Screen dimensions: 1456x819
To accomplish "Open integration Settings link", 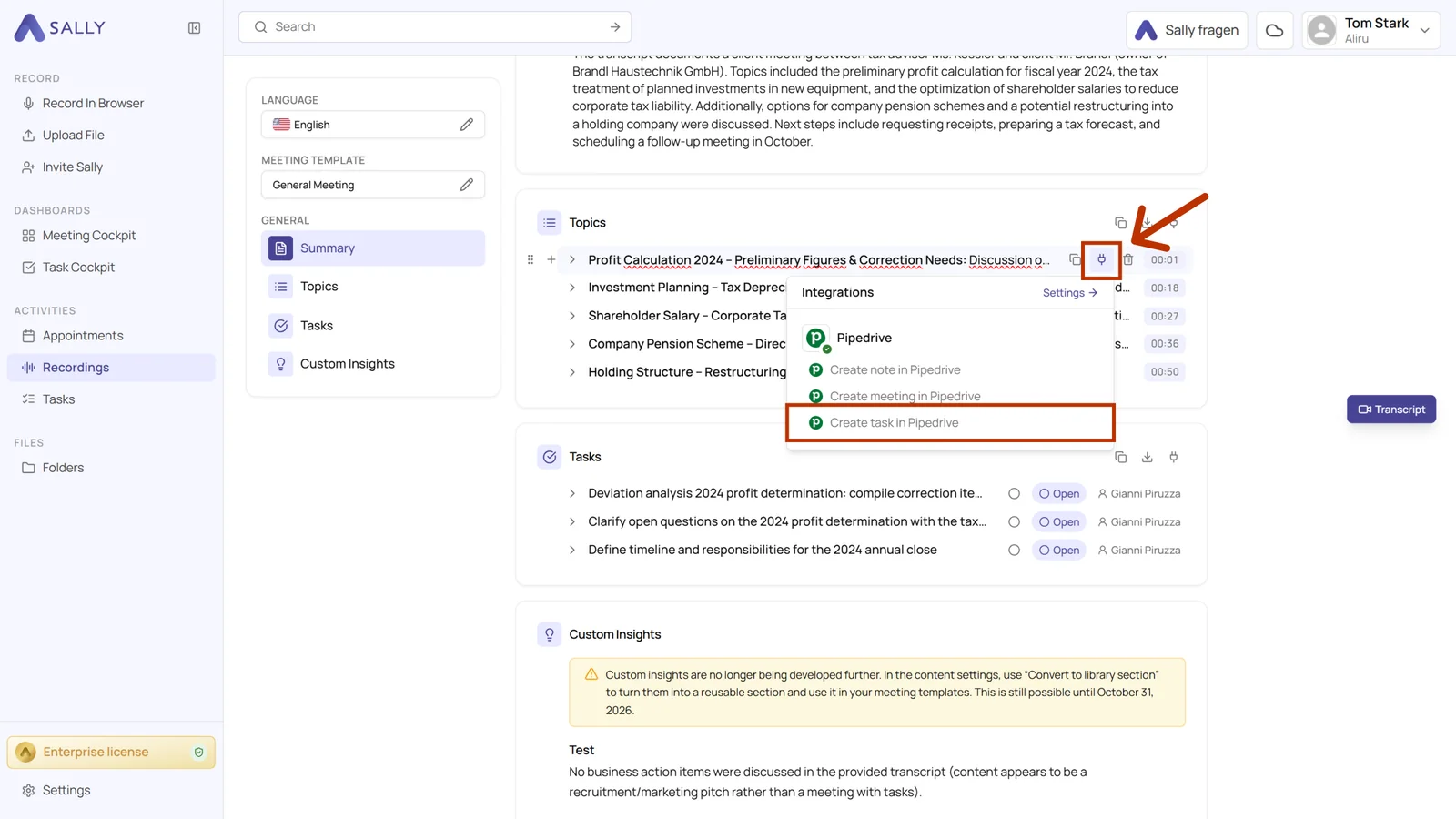I will [x=1070, y=293].
